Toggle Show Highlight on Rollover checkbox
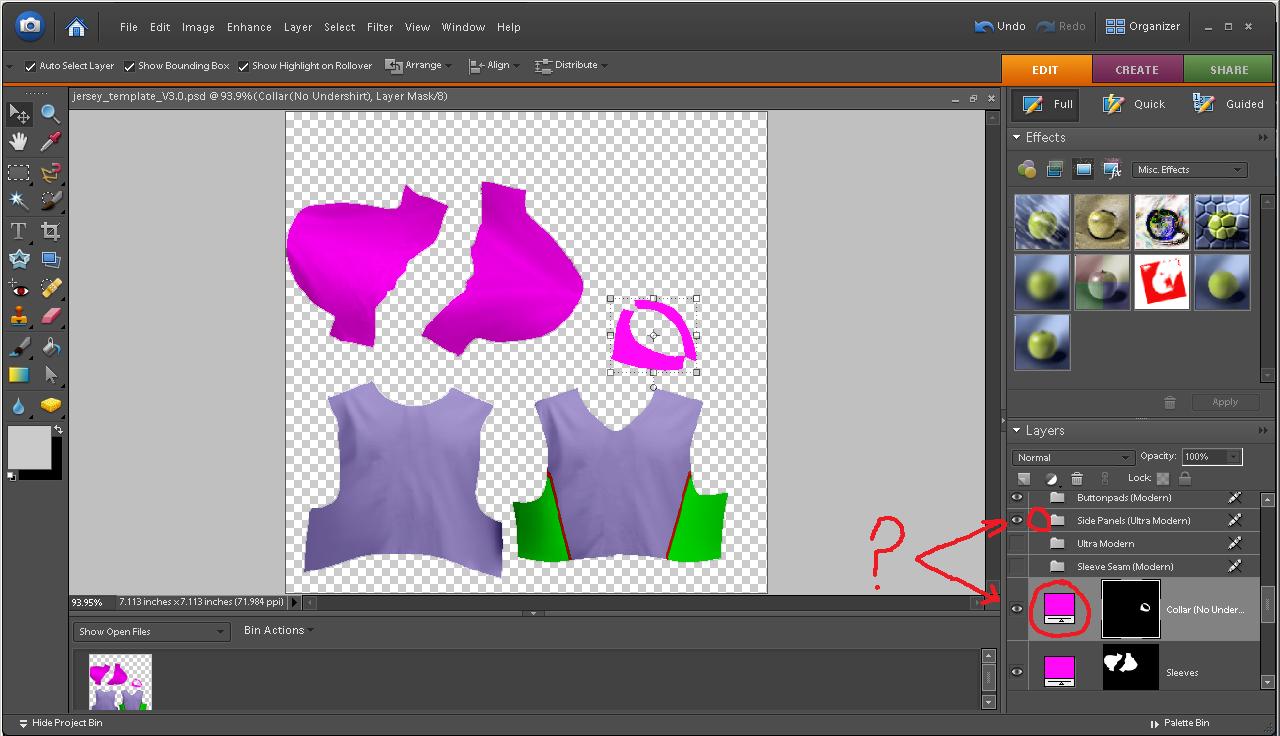1280x736 pixels. (243, 66)
